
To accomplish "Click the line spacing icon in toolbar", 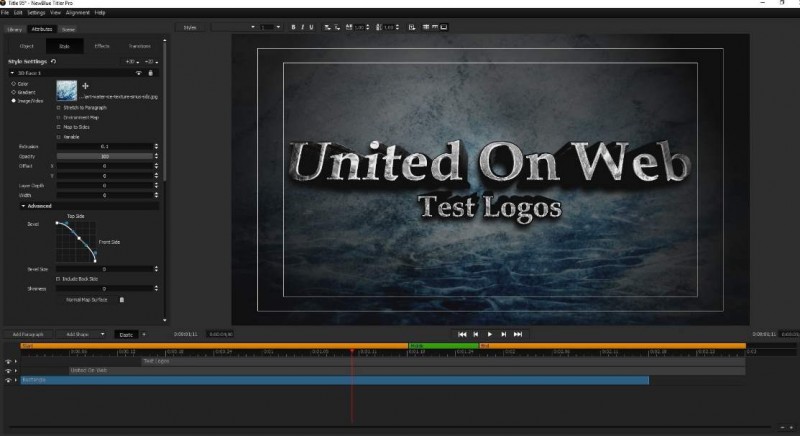I will pos(379,27).
